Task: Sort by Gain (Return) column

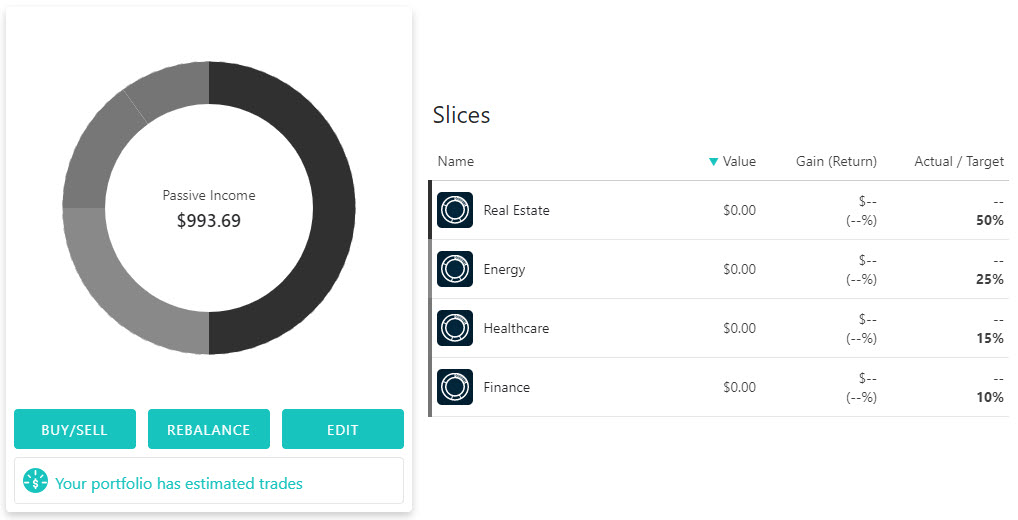Action: 836,162
